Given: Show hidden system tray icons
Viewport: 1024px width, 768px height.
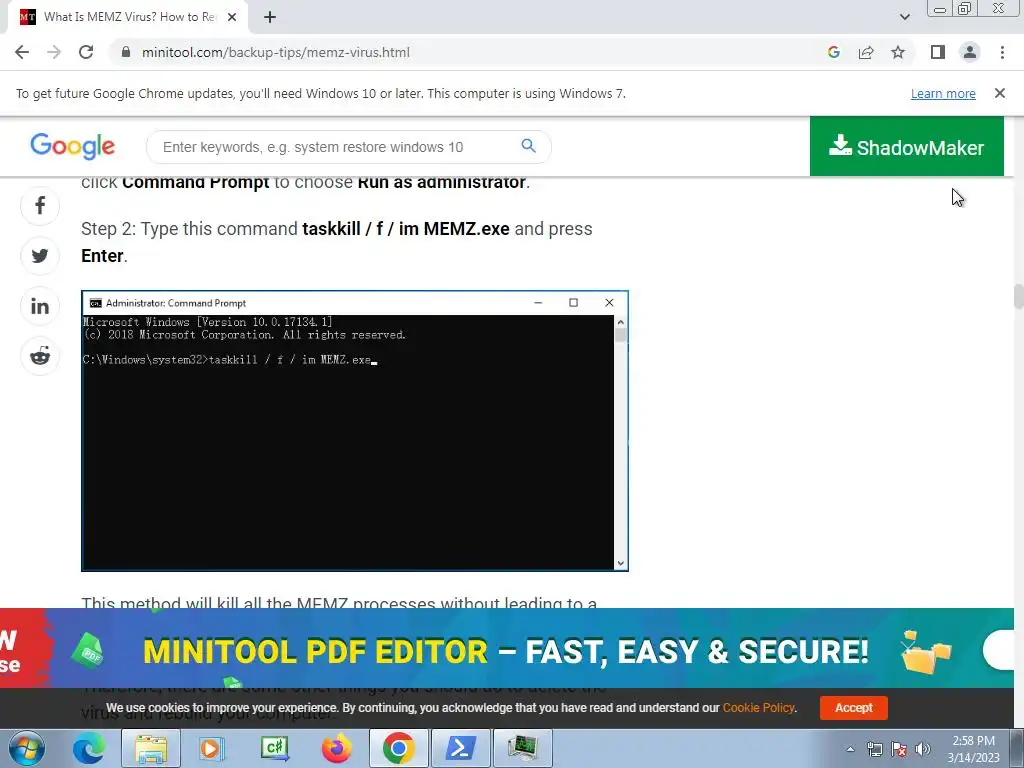Looking at the screenshot, I should tap(850, 749).
